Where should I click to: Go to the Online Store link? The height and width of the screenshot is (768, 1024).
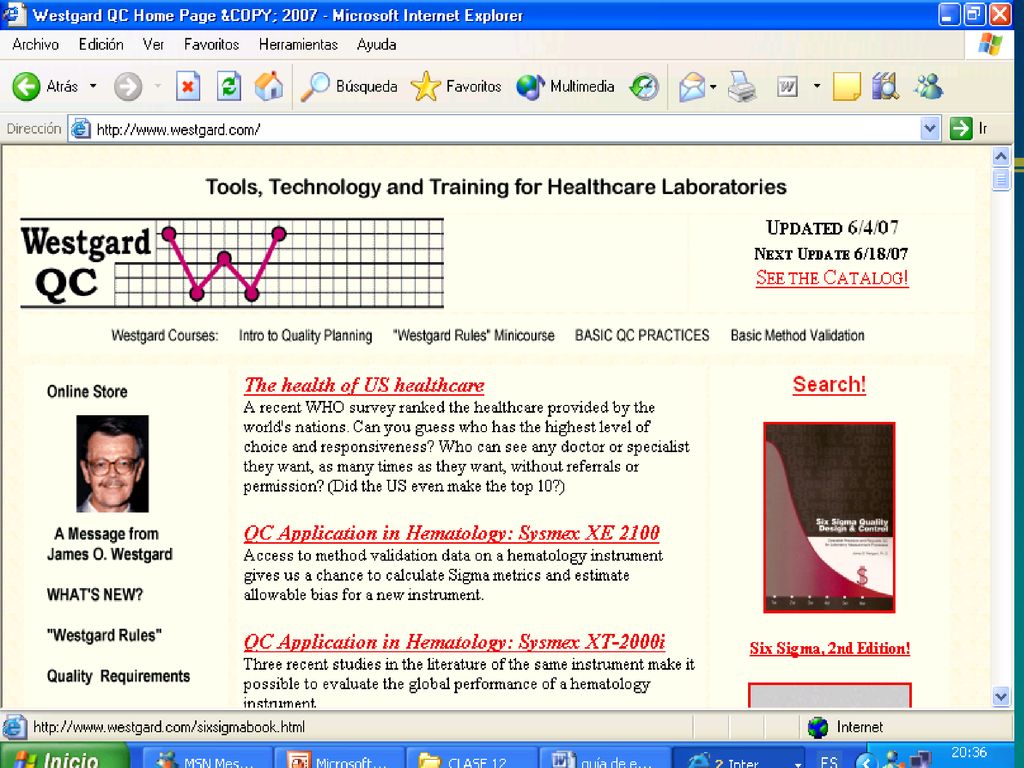coord(87,392)
